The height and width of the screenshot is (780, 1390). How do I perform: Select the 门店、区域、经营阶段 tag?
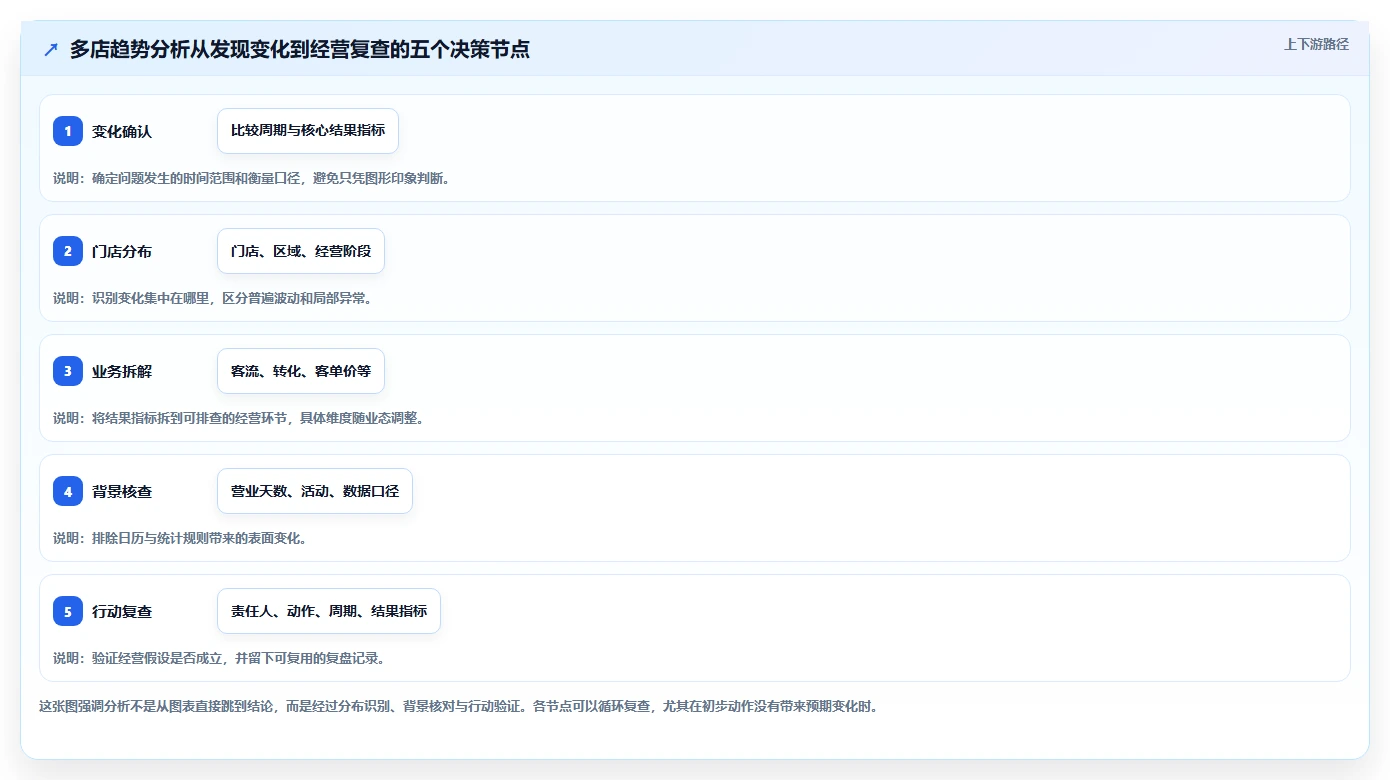301,251
